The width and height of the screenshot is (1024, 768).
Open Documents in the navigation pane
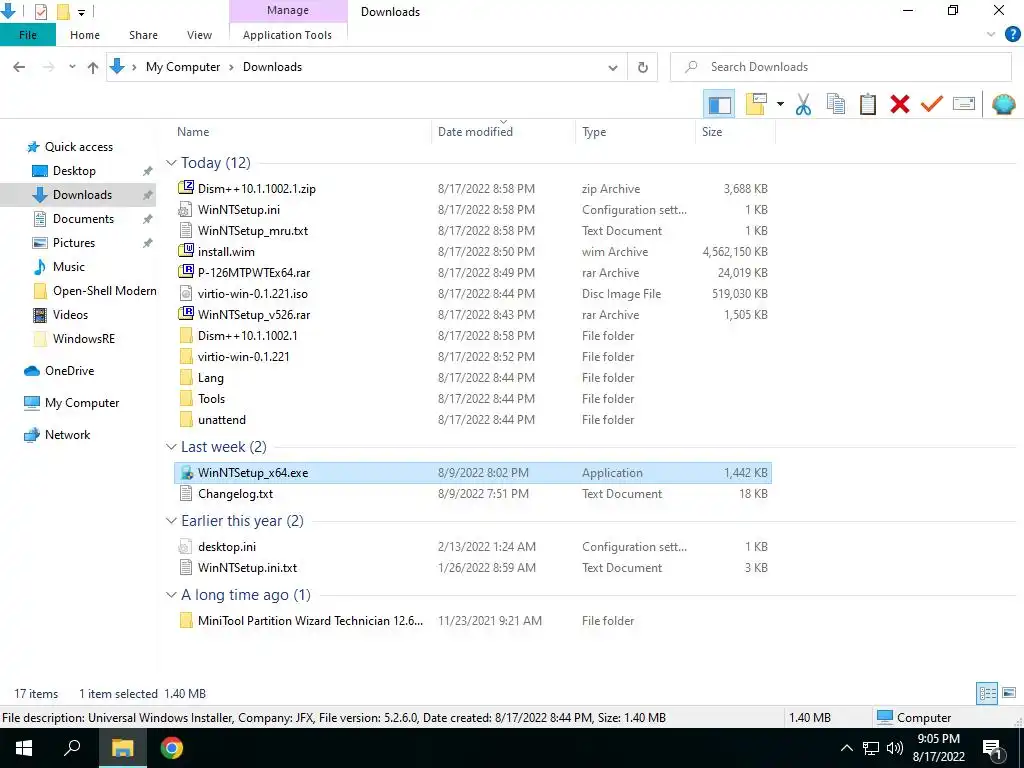tap(83, 219)
